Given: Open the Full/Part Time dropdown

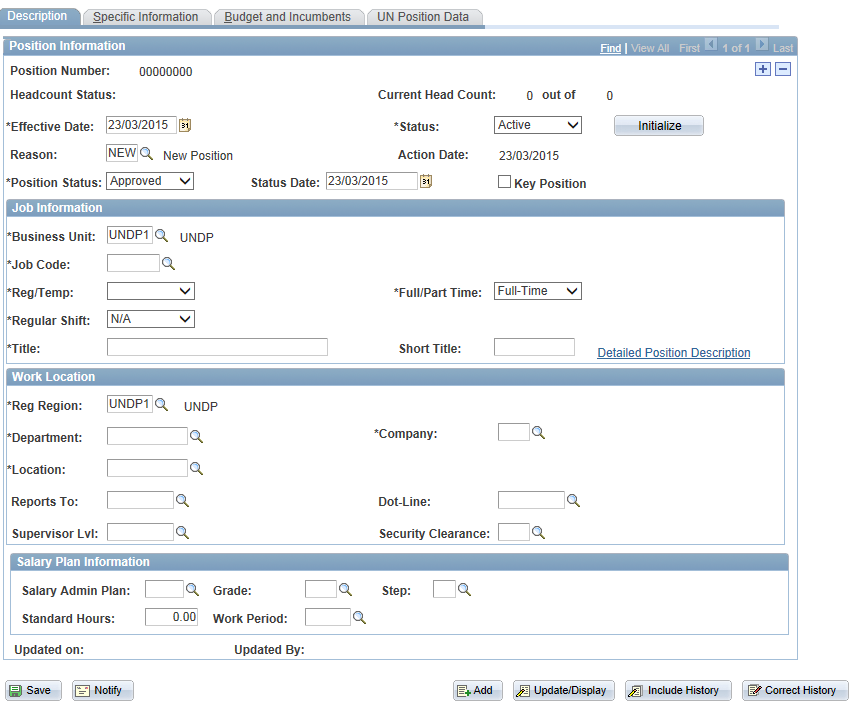Looking at the screenshot, I should click(538, 291).
